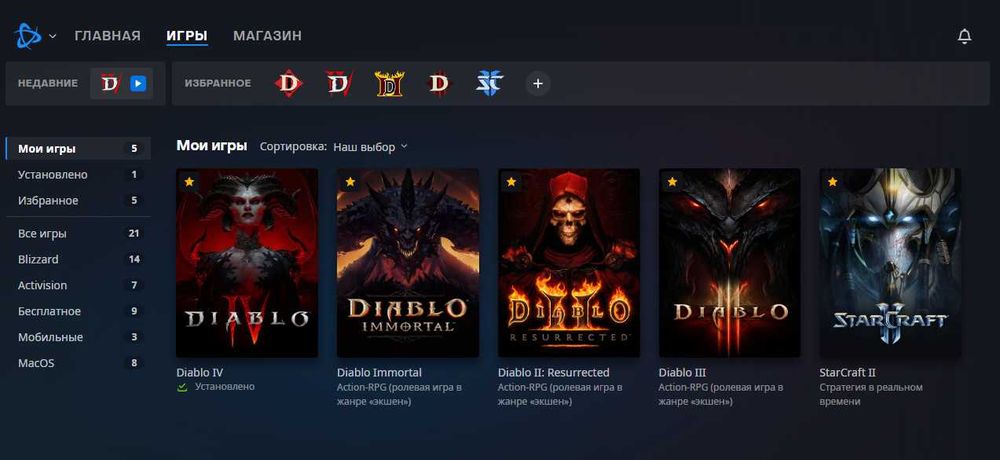This screenshot has width=1000, height=460.
Task: Click the green installed checkmark icon
Action: point(182,387)
